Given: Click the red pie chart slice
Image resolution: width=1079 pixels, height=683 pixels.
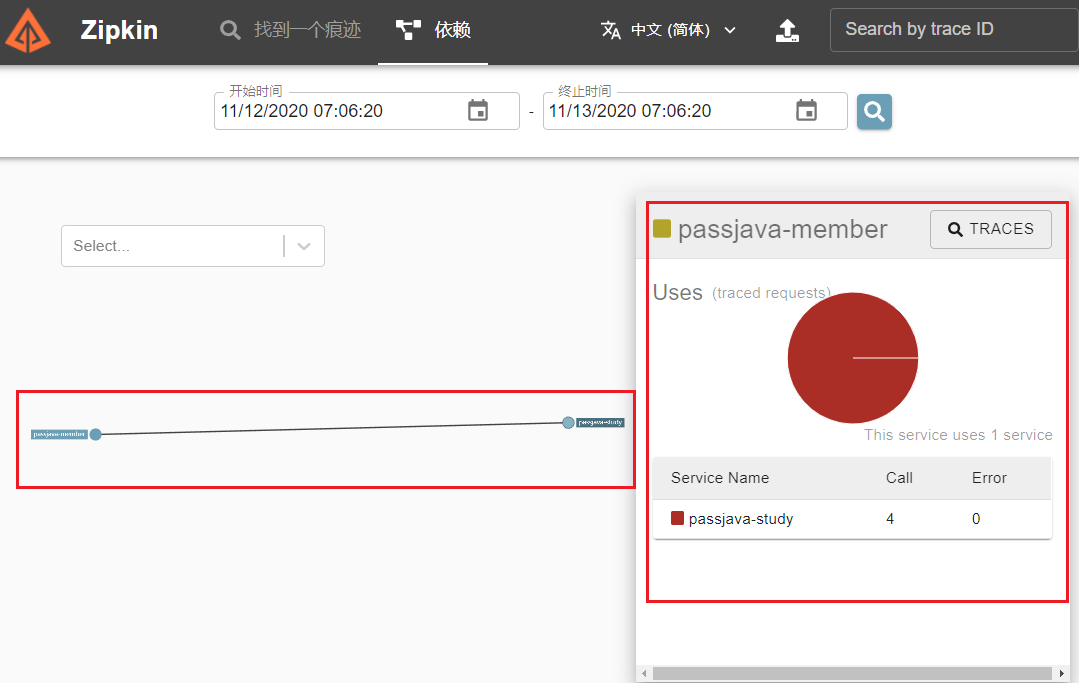Looking at the screenshot, I should [x=840, y=370].
